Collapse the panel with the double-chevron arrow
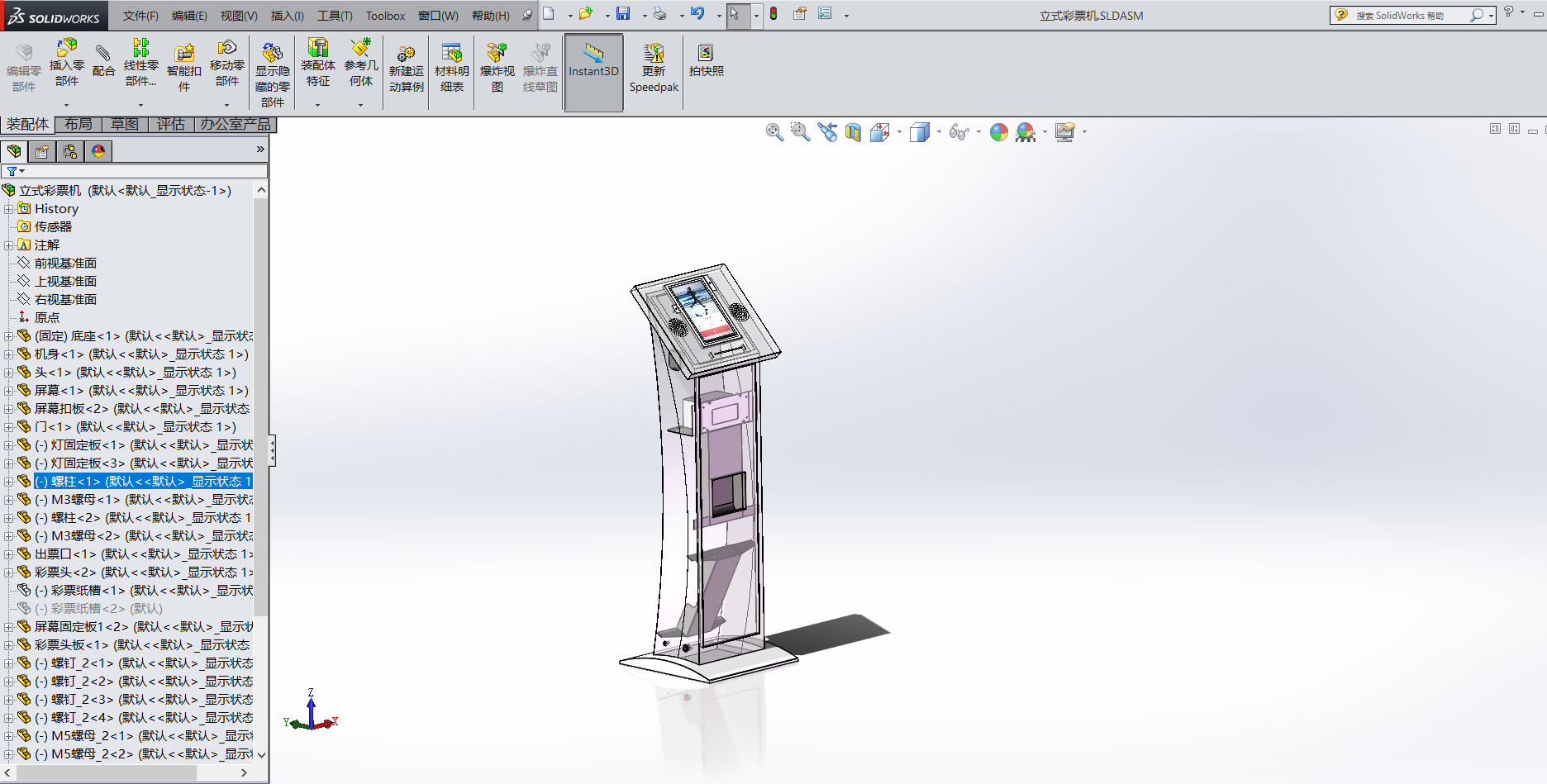The image size is (1547, 784). point(260,150)
